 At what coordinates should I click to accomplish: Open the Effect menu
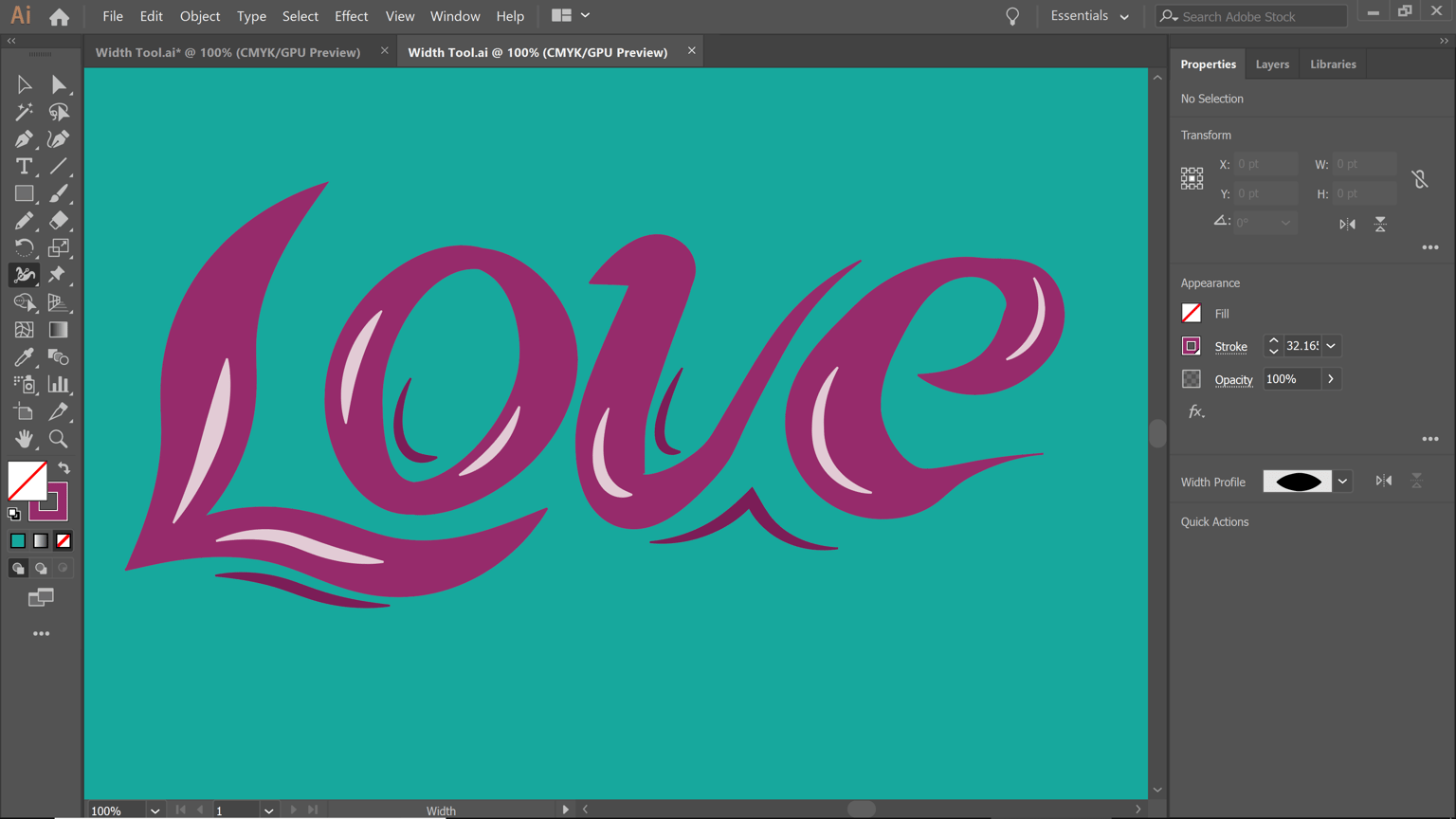(x=351, y=16)
